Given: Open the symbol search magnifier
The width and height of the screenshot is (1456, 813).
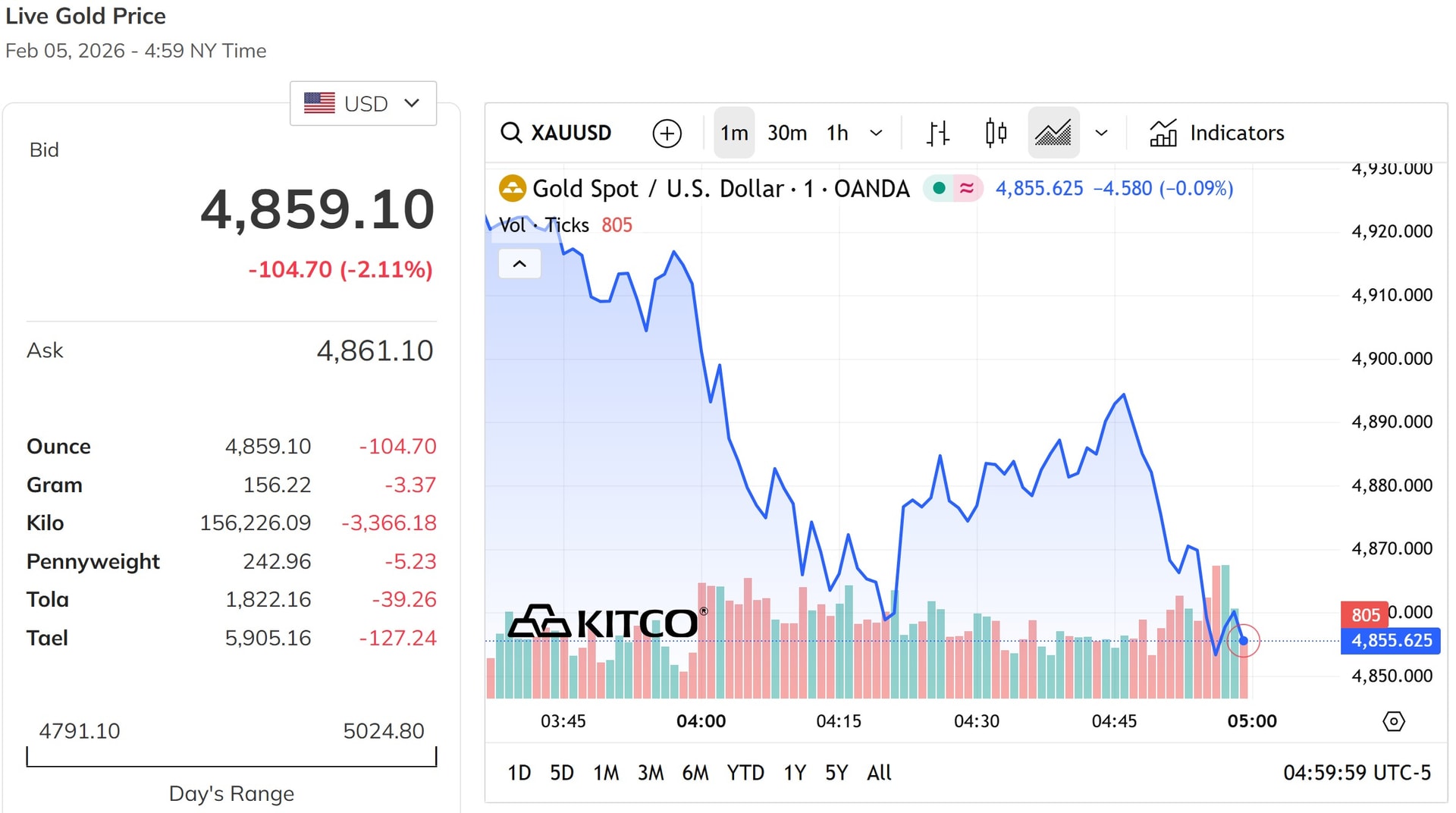Looking at the screenshot, I should tap(510, 133).
